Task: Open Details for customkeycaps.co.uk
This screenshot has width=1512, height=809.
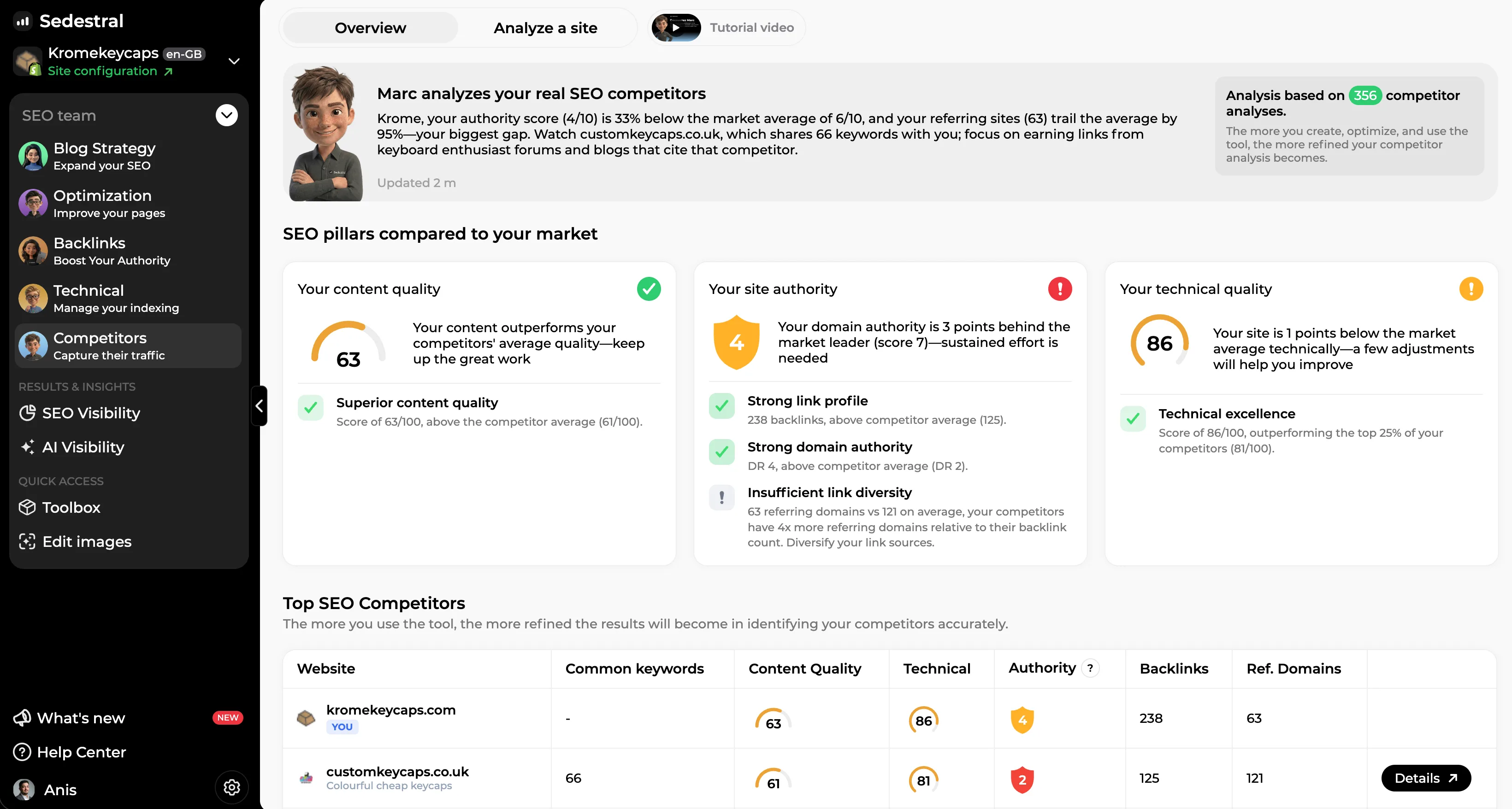Action: click(x=1426, y=779)
